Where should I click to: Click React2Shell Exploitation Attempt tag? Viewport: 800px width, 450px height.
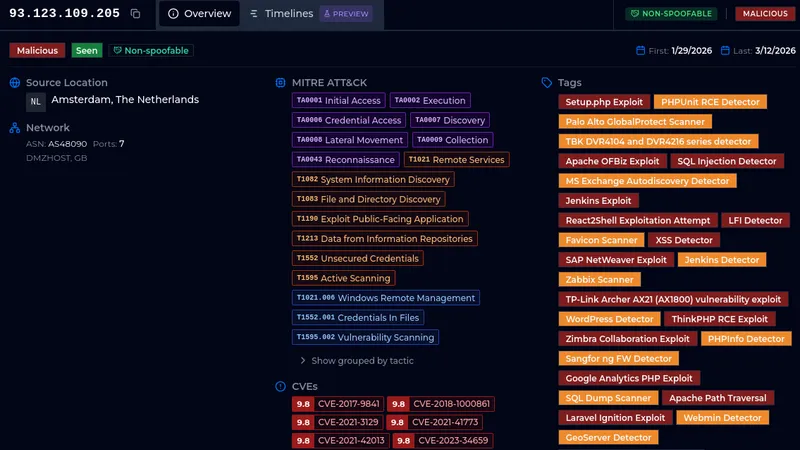point(638,220)
